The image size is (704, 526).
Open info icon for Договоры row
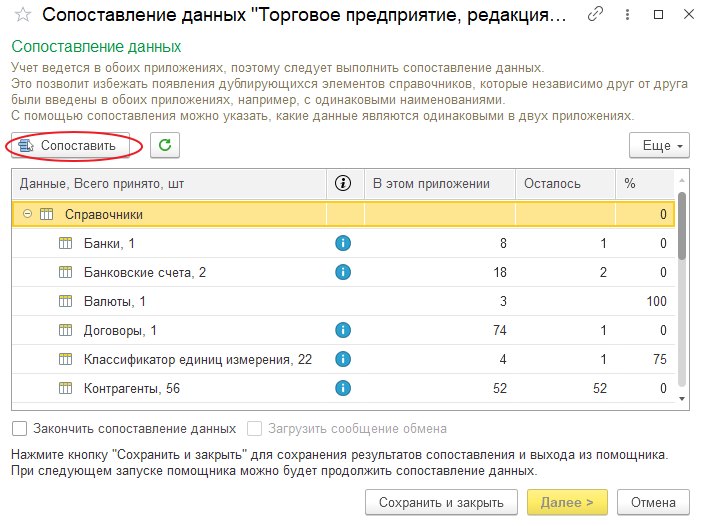coord(343,330)
